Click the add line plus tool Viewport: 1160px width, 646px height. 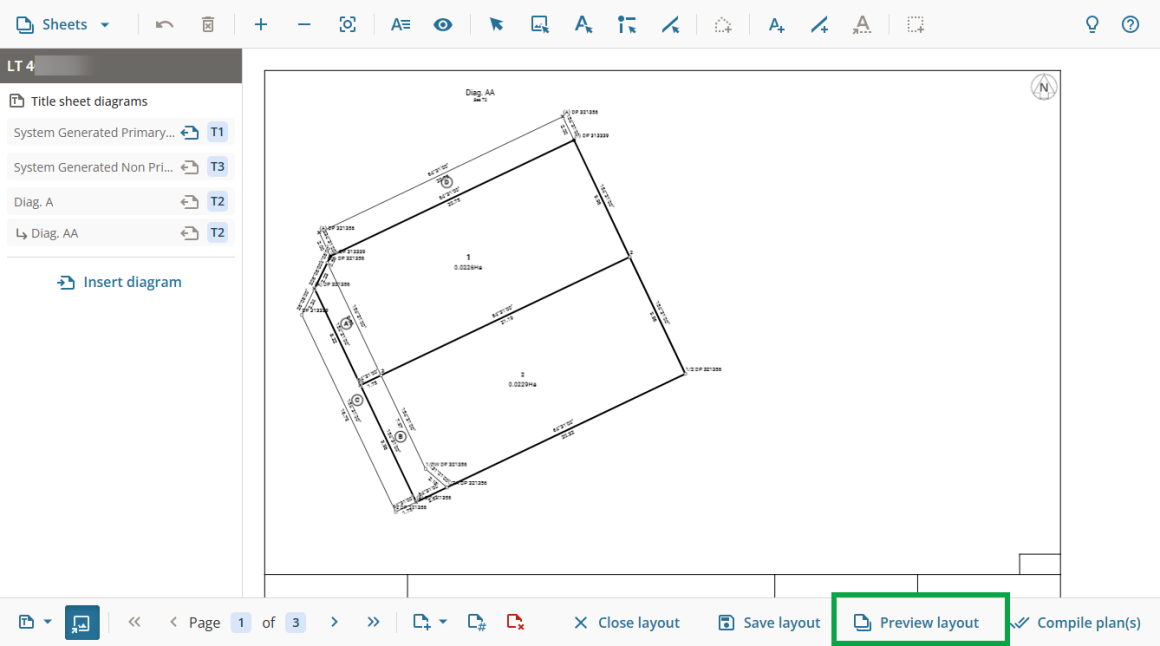pos(819,24)
